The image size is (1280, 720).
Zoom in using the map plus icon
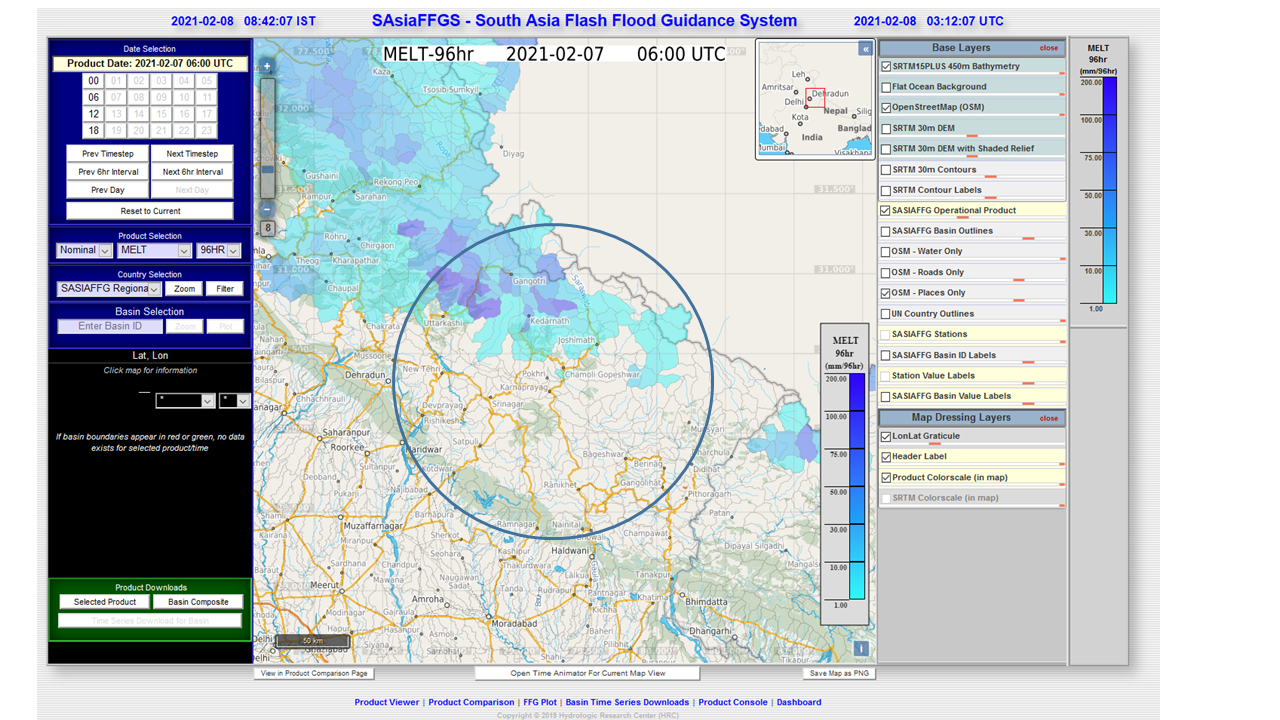tap(266, 65)
